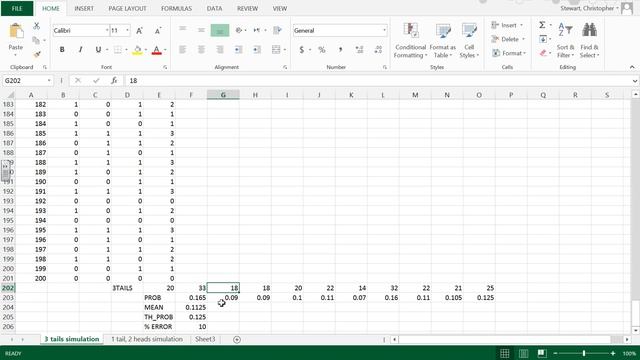Toggle Center horizontal alignment
This screenshot has width=640, height=360.
tap(201, 50)
